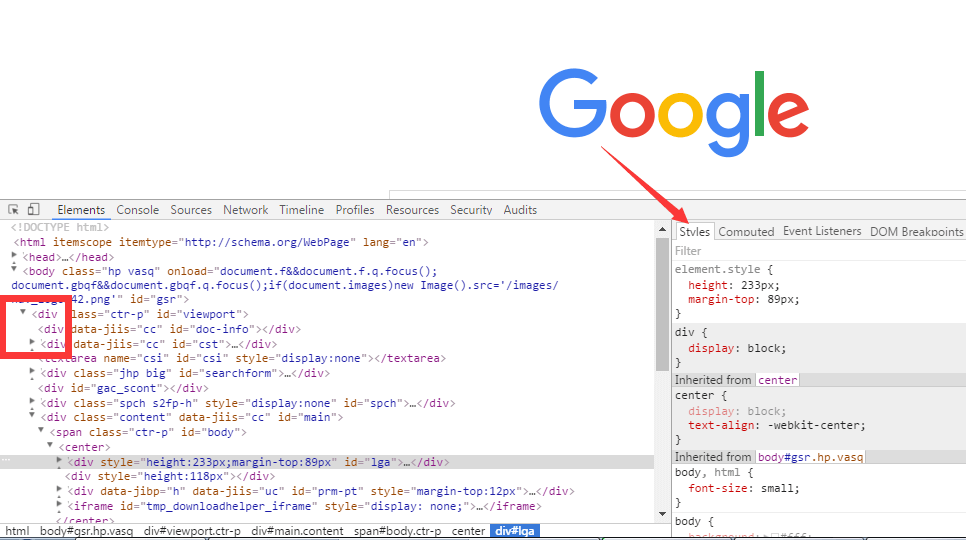This screenshot has width=966, height=540.
Task: Expand the div id spch node
Action: tap(33, 402)
